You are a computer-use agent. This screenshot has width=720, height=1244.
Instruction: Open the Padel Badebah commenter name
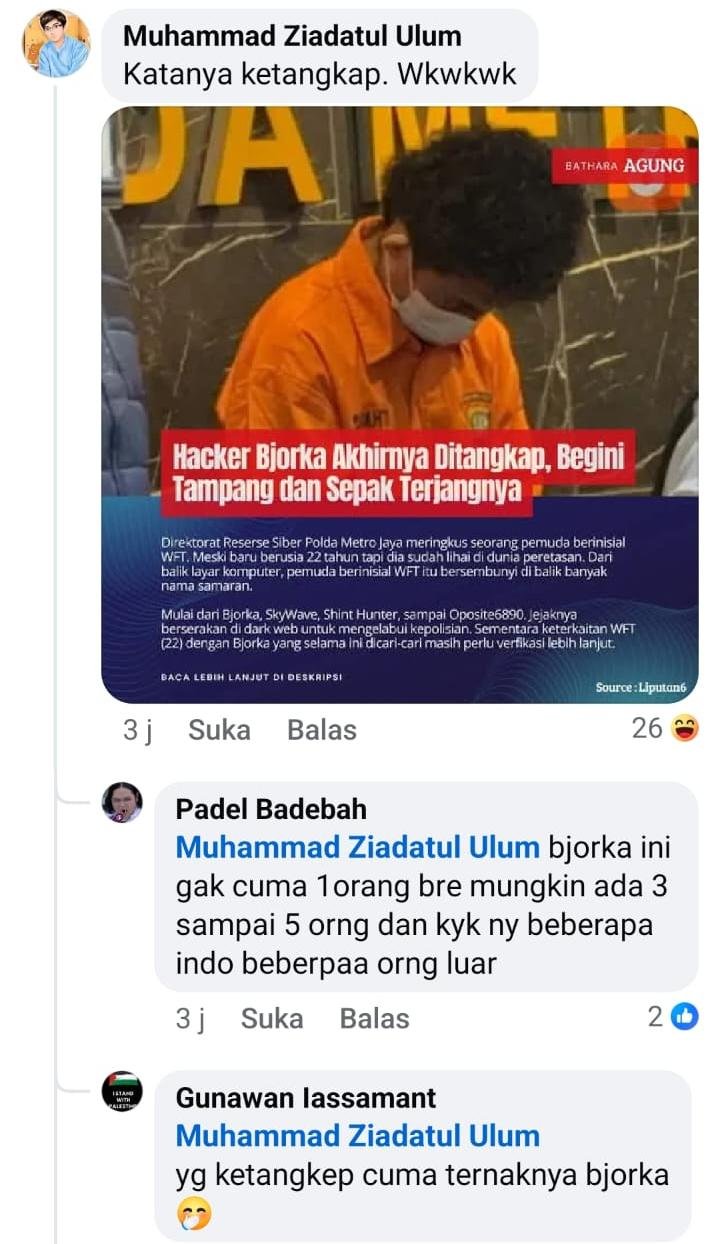(271, 808)
